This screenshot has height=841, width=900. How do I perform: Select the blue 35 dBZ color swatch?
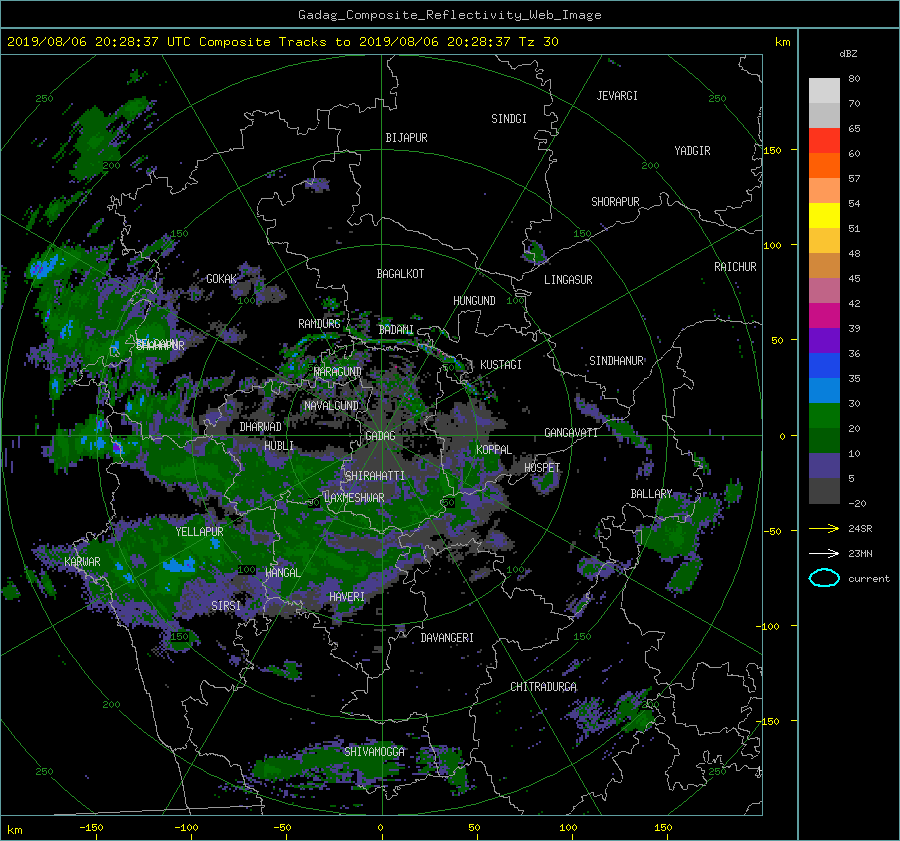pos(824,366)
